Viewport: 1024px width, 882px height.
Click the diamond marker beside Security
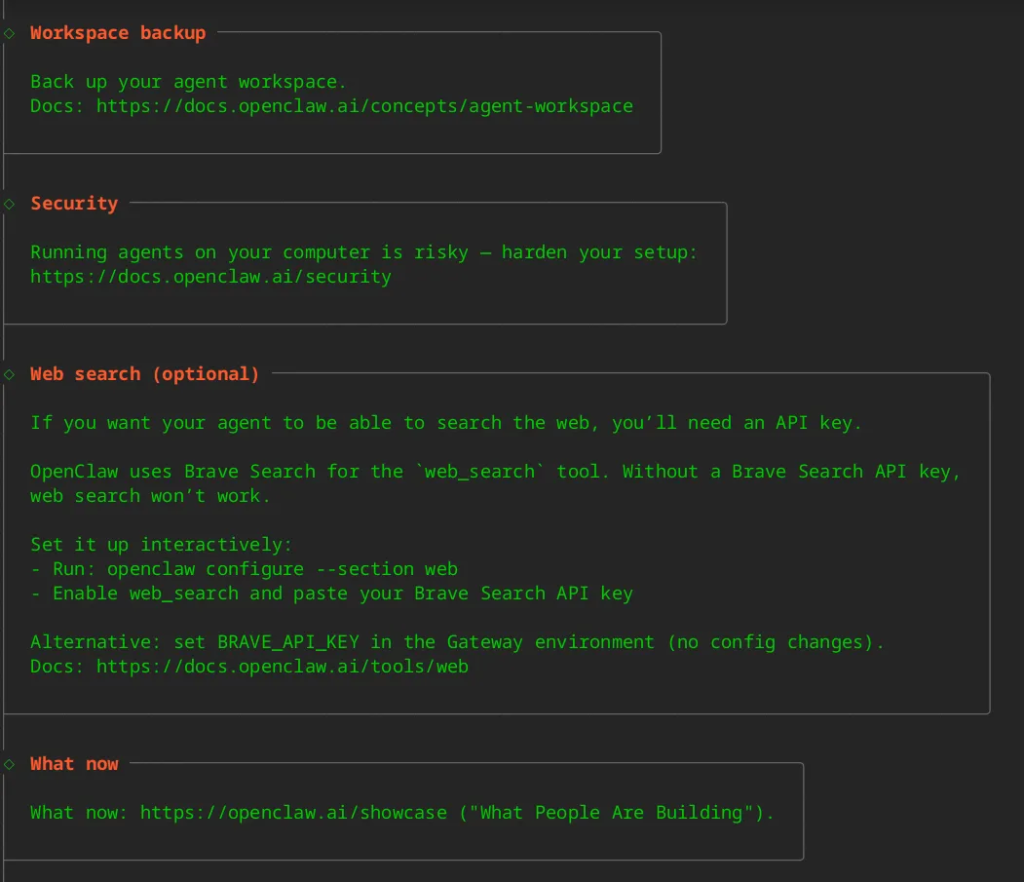pyautogui.click(x=8, y=204)
